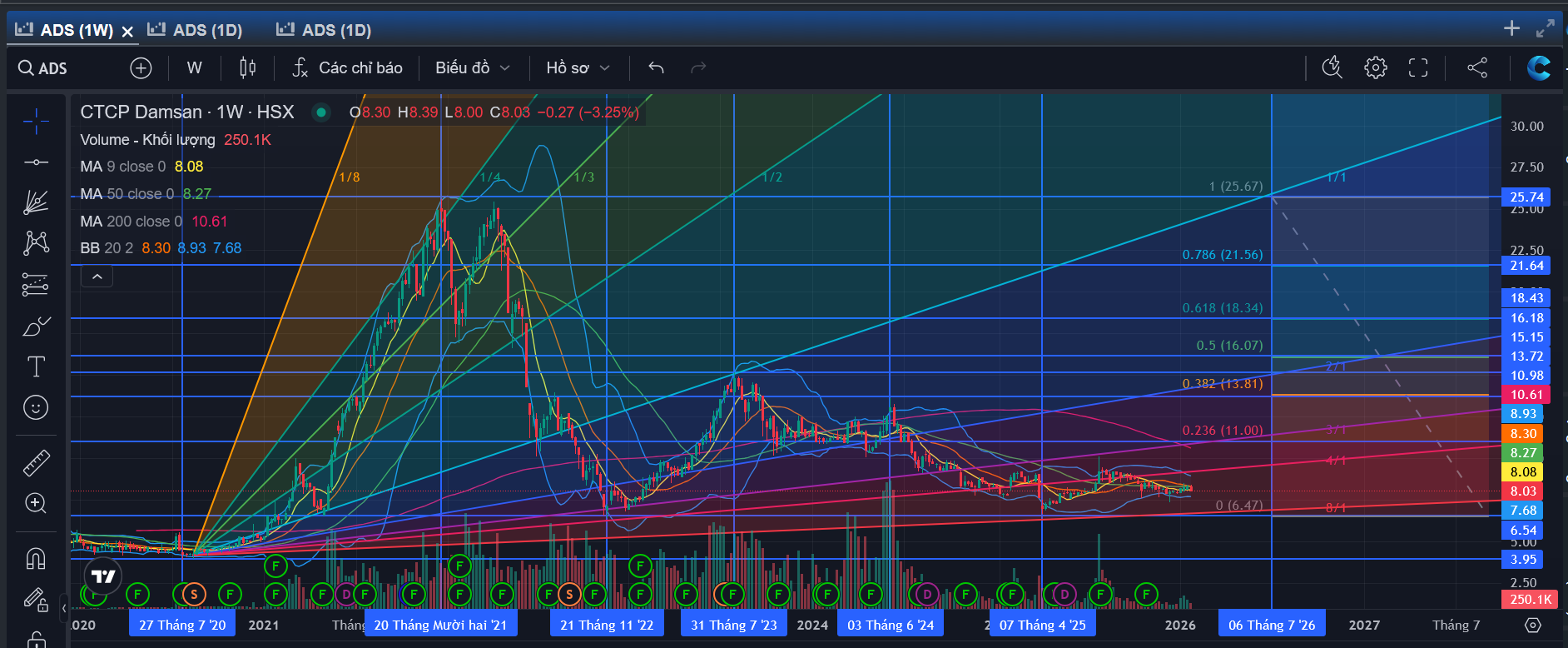Expand the Hồ sơ dropdown
The height and width of the screenshot is (648, 1568).
click(x=578, y=68)
